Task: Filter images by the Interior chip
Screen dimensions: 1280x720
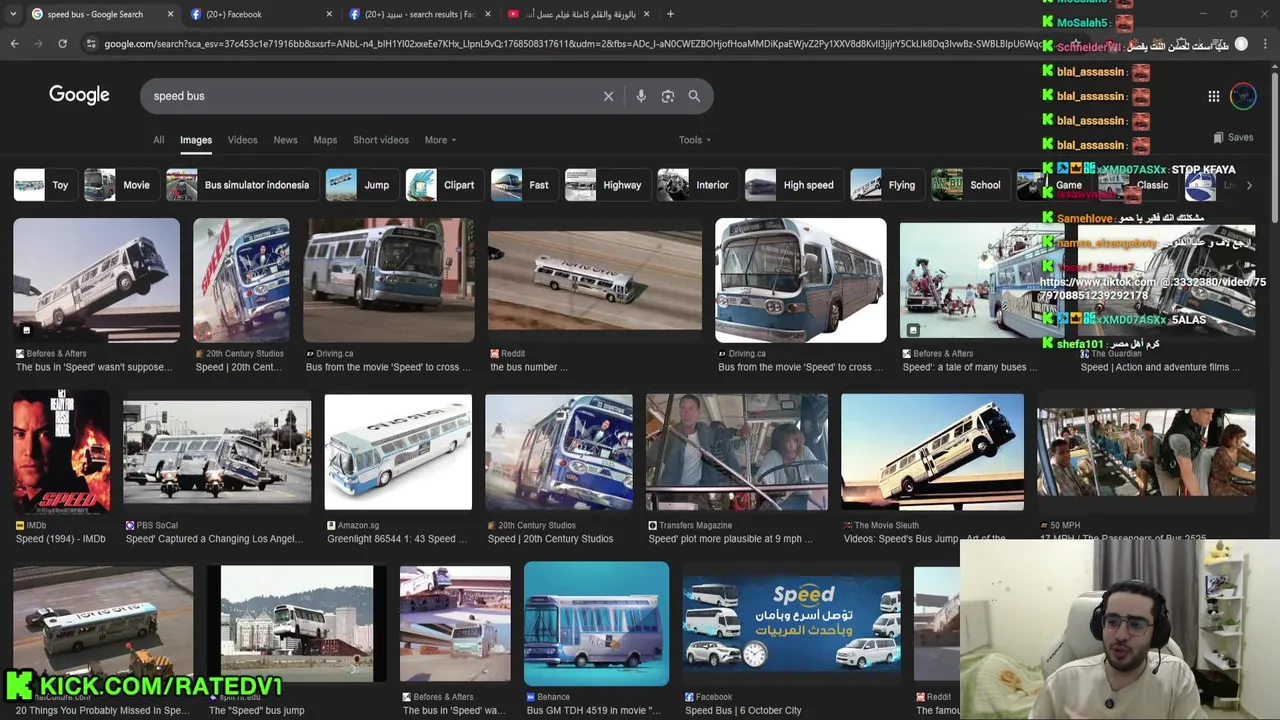Action: pyautogui.click(x=696, y=185)
